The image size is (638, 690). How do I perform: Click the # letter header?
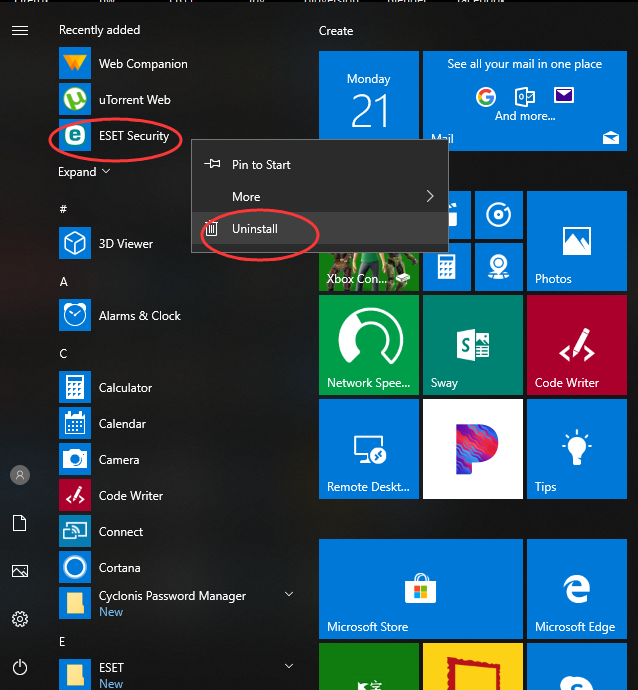pyautogui.click(x=63, y=209)
